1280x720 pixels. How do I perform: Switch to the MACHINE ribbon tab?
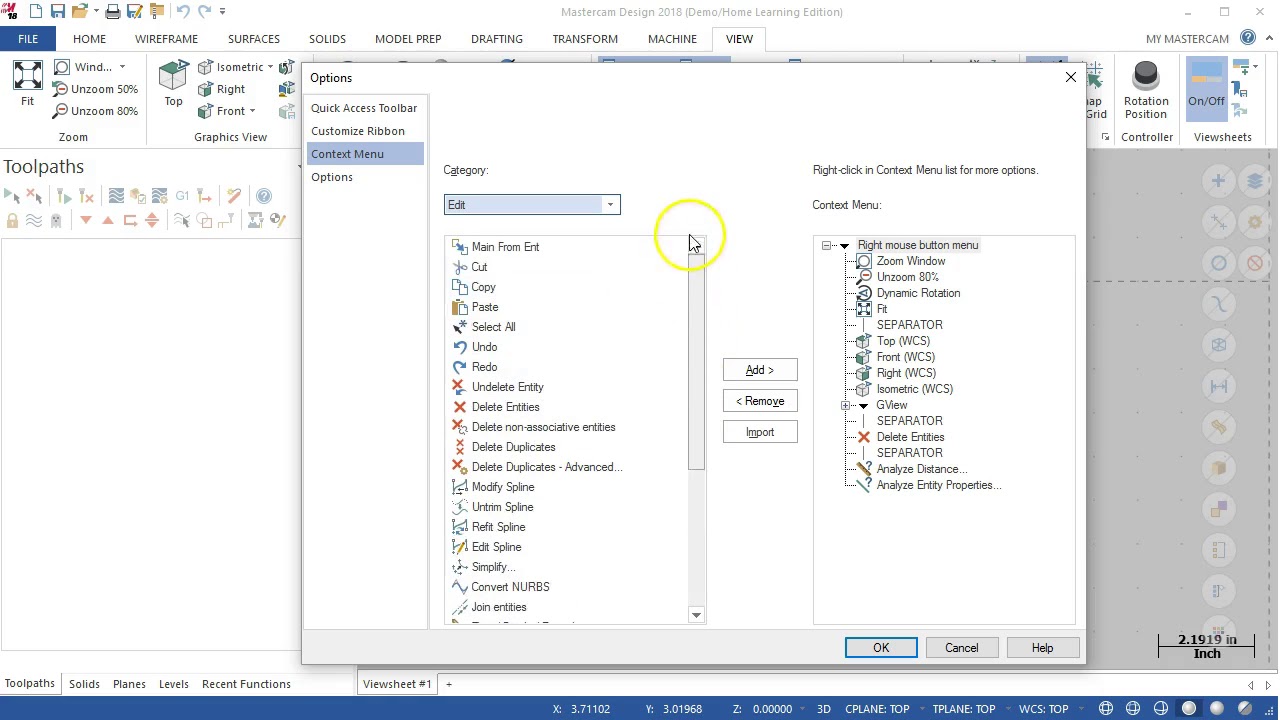(x=672, y=39)
